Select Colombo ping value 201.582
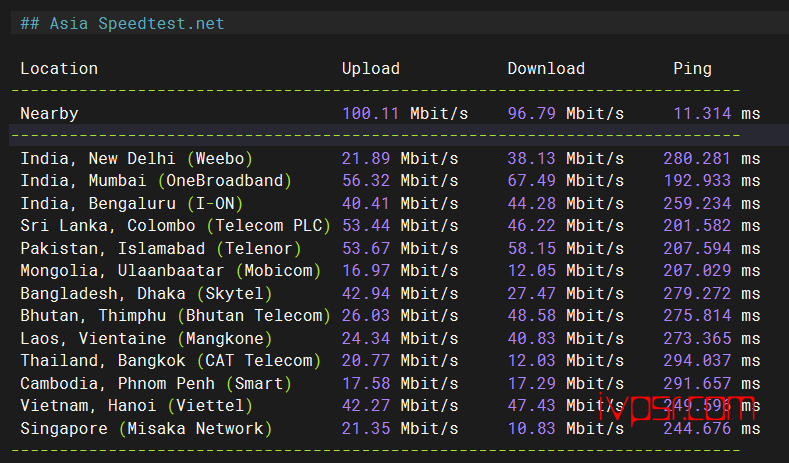This screenshot has height=463, width=789. coord(697,225)
